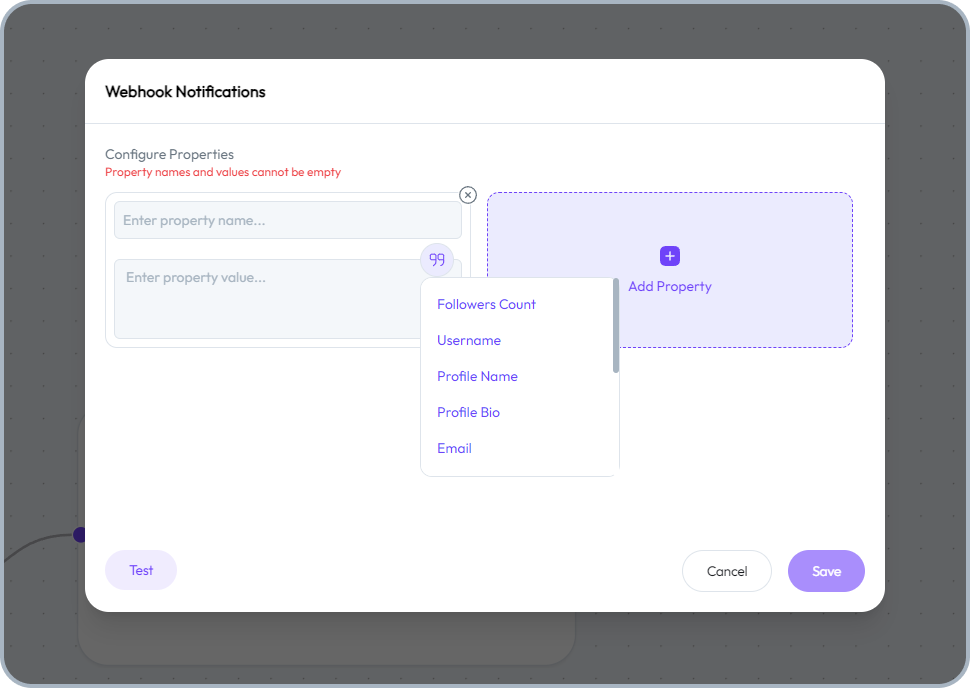The height and width of the screenshot is (688, 970).
Task: Select Email in the variable dropdown
Action: point(454,448)
